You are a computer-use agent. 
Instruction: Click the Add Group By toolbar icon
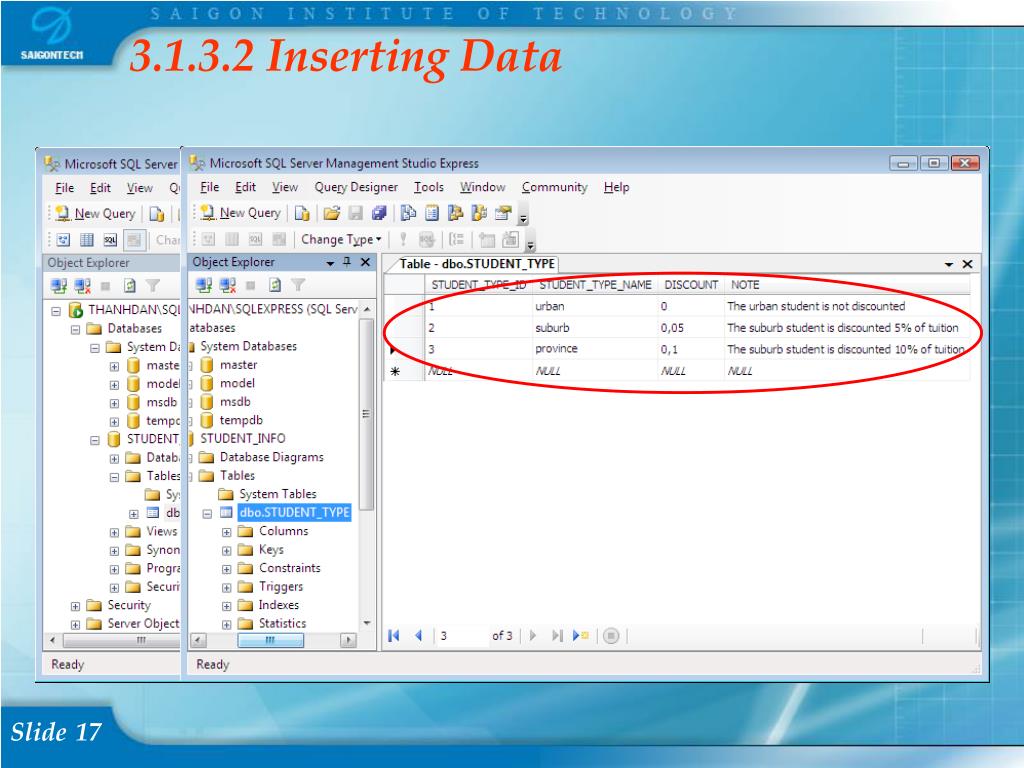point(456,240)
